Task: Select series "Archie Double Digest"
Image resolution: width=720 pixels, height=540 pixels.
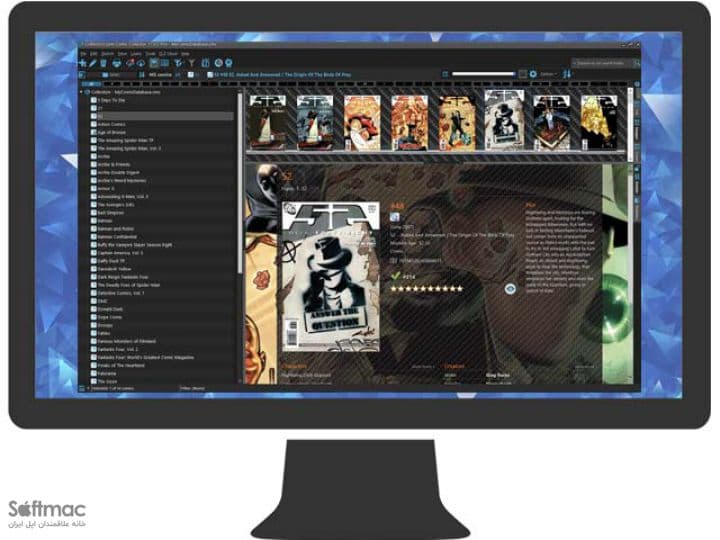Action: 118,173
